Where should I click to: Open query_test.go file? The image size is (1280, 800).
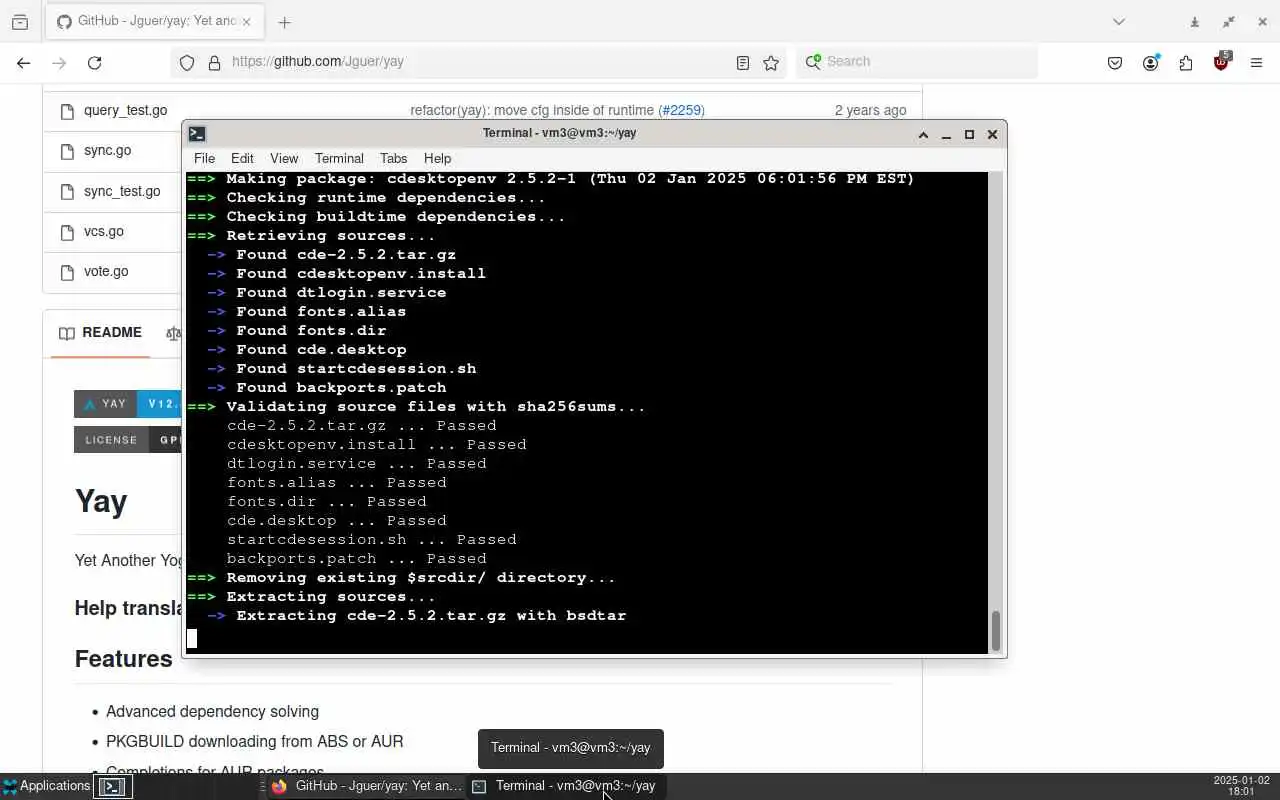[125, 110]
